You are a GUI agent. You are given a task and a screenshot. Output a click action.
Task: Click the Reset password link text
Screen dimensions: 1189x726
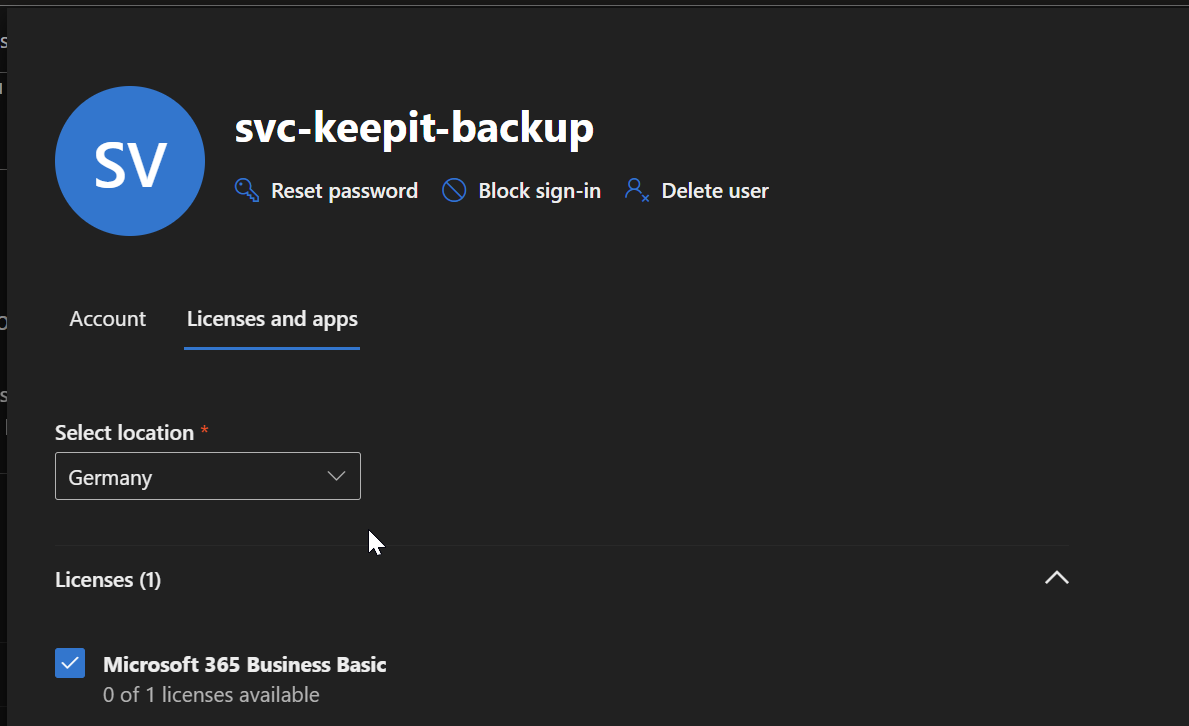344,191
